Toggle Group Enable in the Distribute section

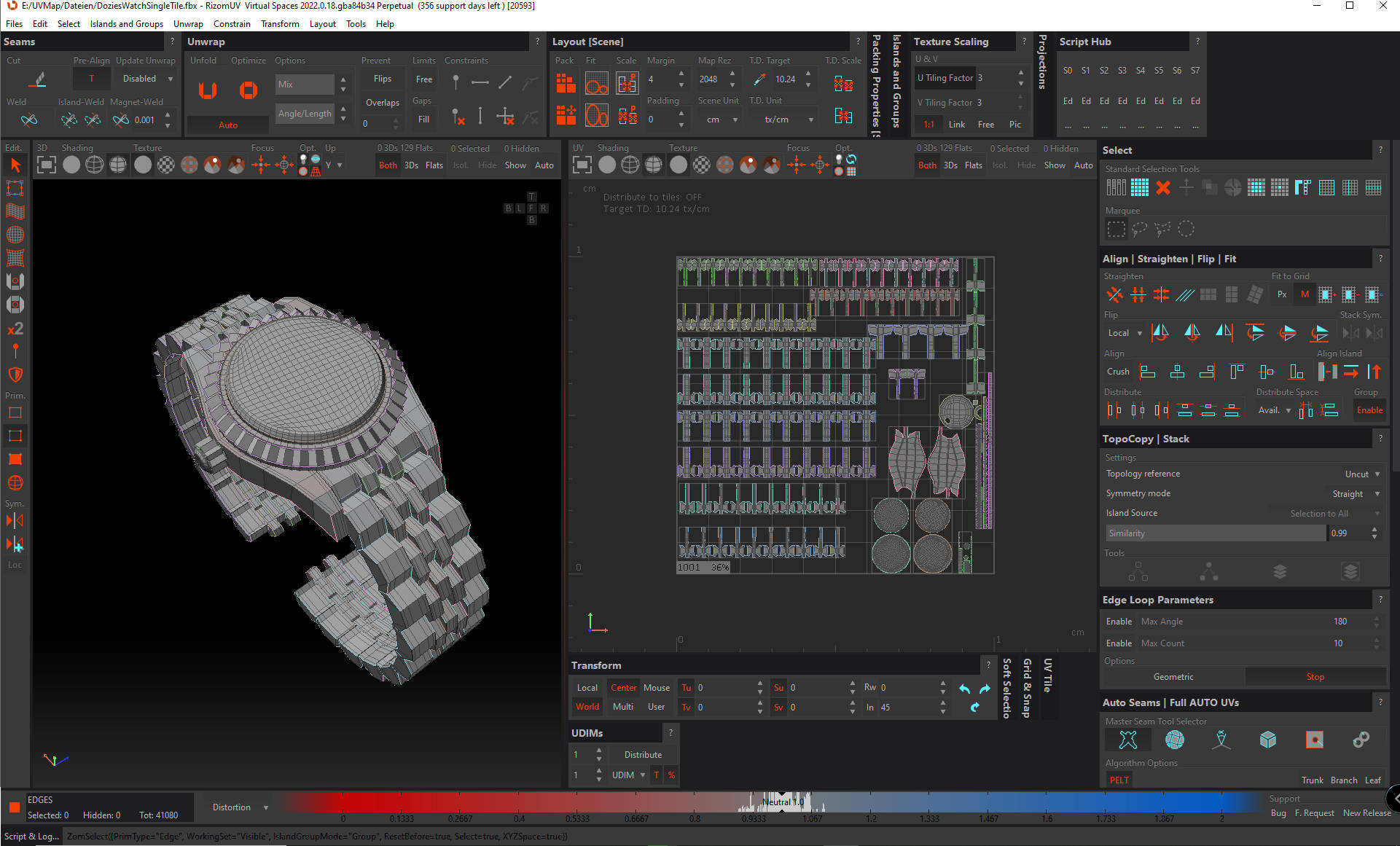click(1369, 410)
